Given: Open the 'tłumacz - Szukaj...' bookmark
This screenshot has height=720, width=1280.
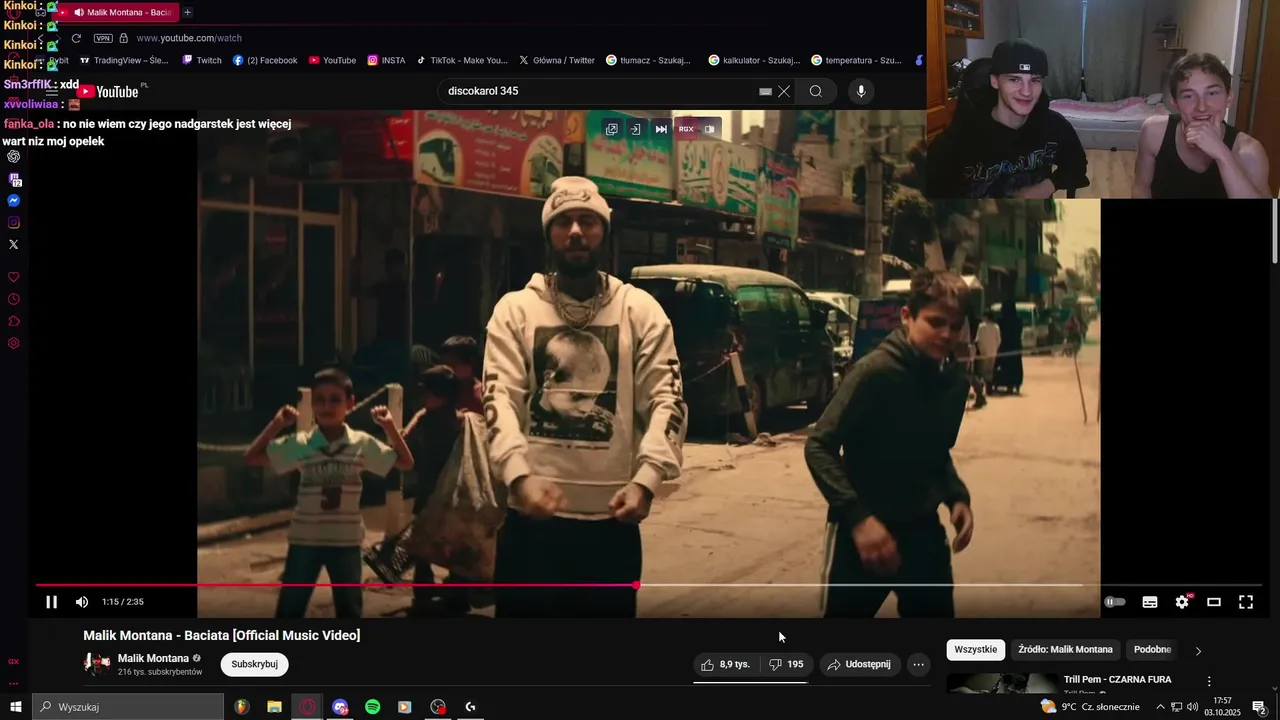Looking at the screenshot, I should (648, 60).
